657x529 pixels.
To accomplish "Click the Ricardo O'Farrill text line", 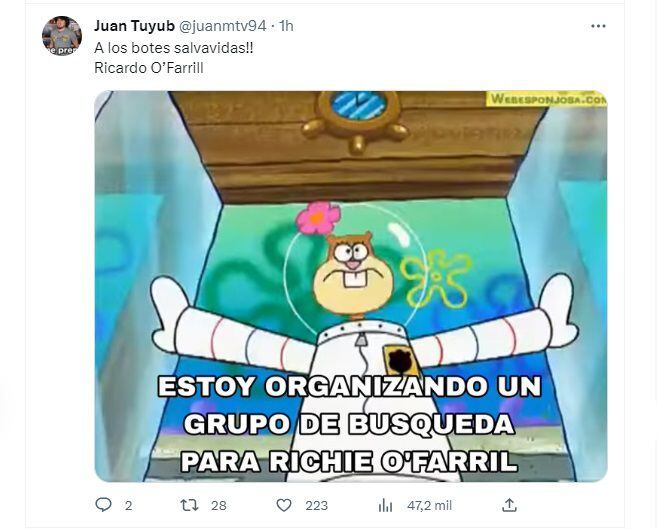I will pyautogui.click(x=149, y=68).
